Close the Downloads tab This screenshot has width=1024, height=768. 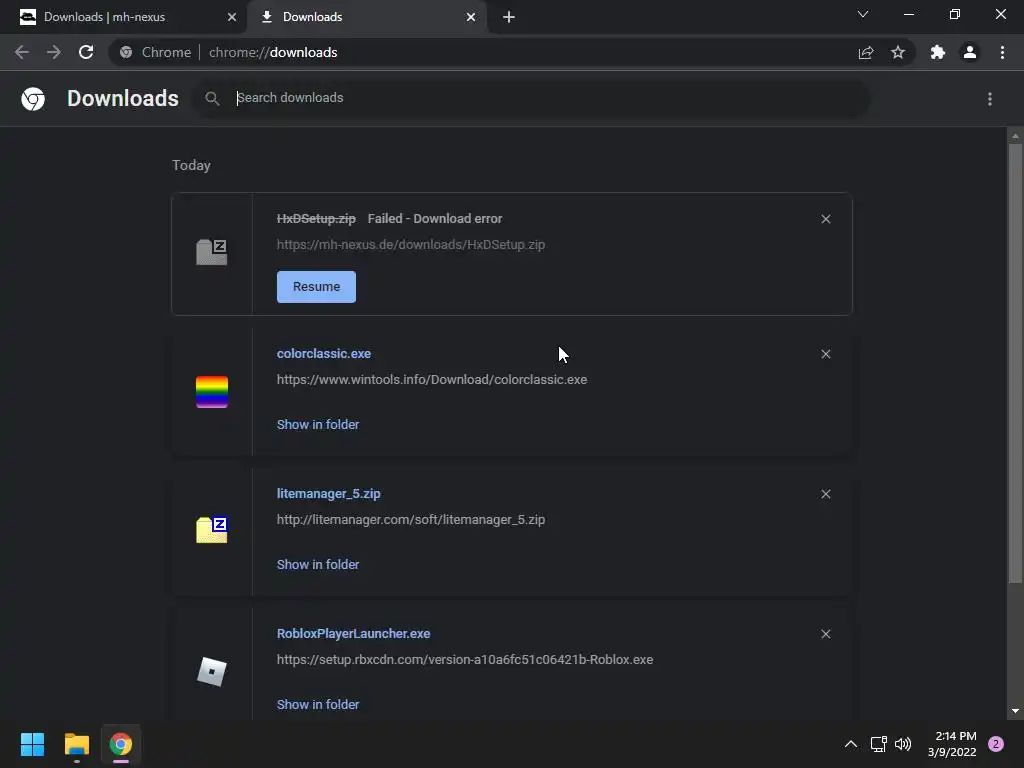coord(471,17)
